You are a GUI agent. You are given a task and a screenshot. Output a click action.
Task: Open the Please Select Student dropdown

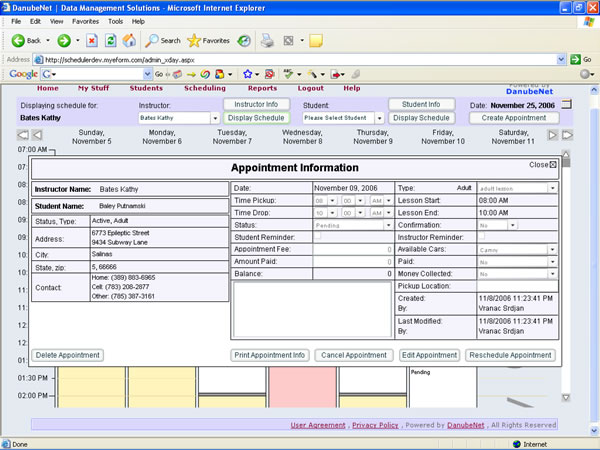point(379,118)
